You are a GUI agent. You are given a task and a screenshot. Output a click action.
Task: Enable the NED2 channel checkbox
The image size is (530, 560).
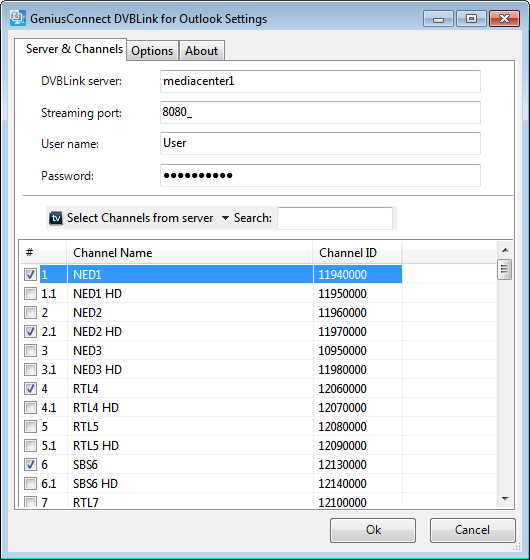pyautogui.click(x=30, y=312)
